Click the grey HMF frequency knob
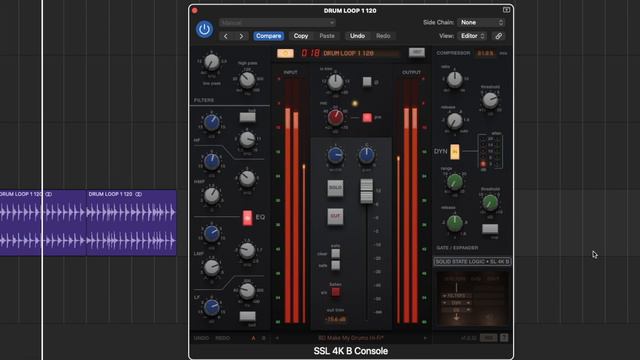 [247, 178]
